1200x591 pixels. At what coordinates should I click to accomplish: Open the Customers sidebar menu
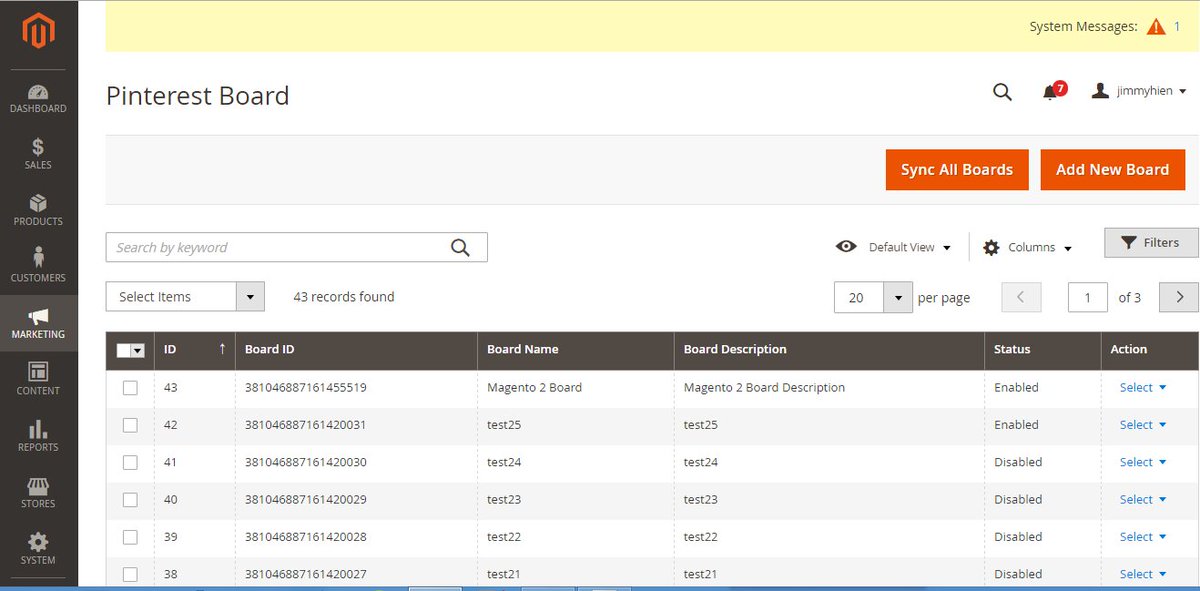coord(38,266)
